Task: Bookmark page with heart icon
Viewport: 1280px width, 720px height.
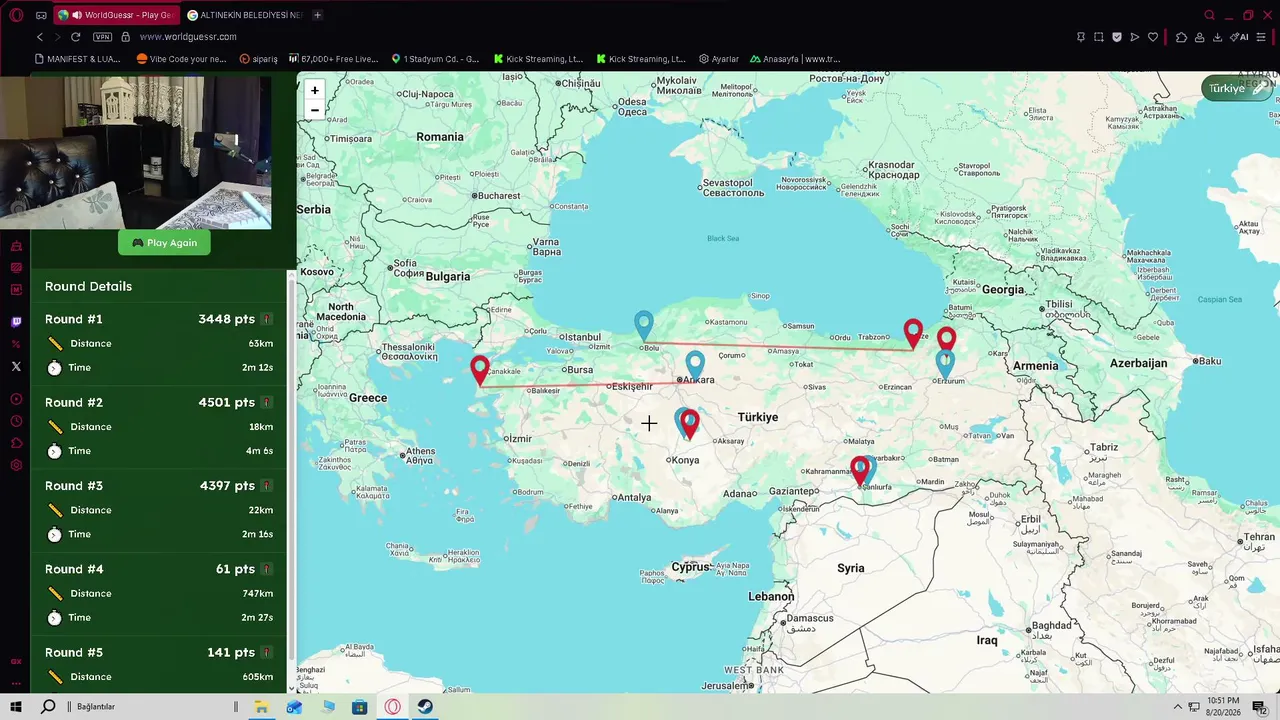Action: click(1153, 37)
